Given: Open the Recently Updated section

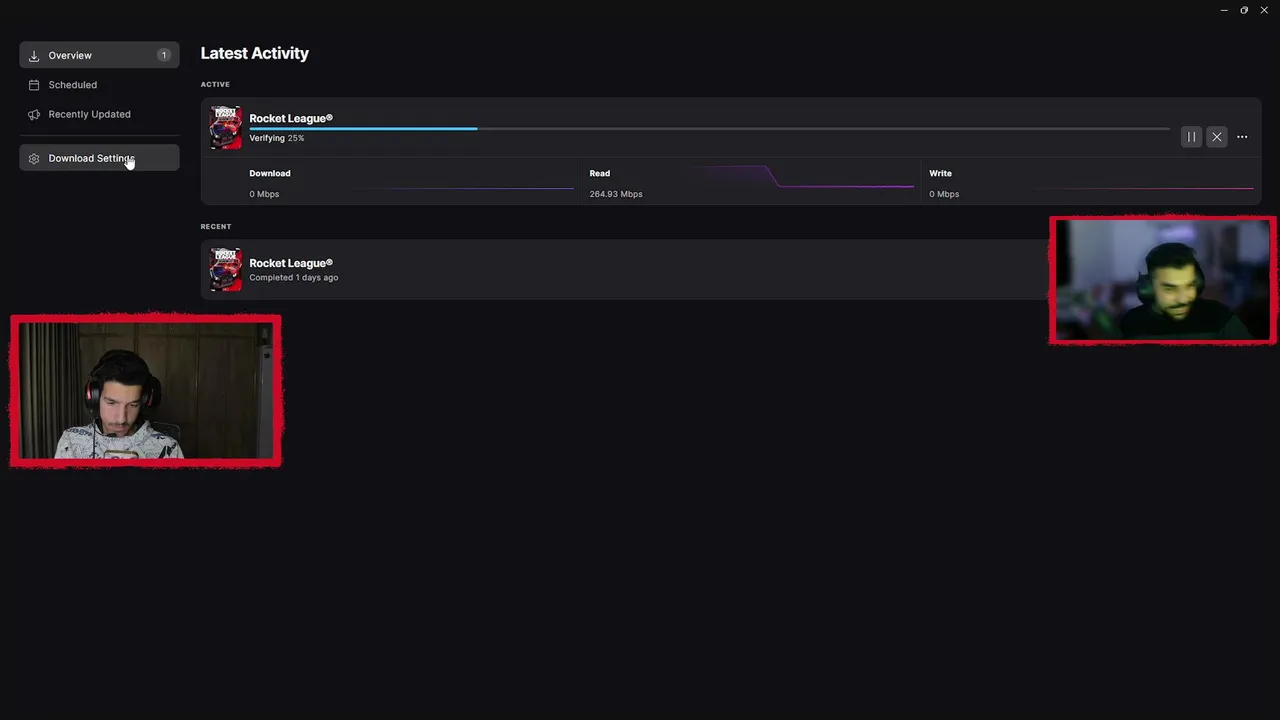Looking at the screenshot, I should (99, 114).
